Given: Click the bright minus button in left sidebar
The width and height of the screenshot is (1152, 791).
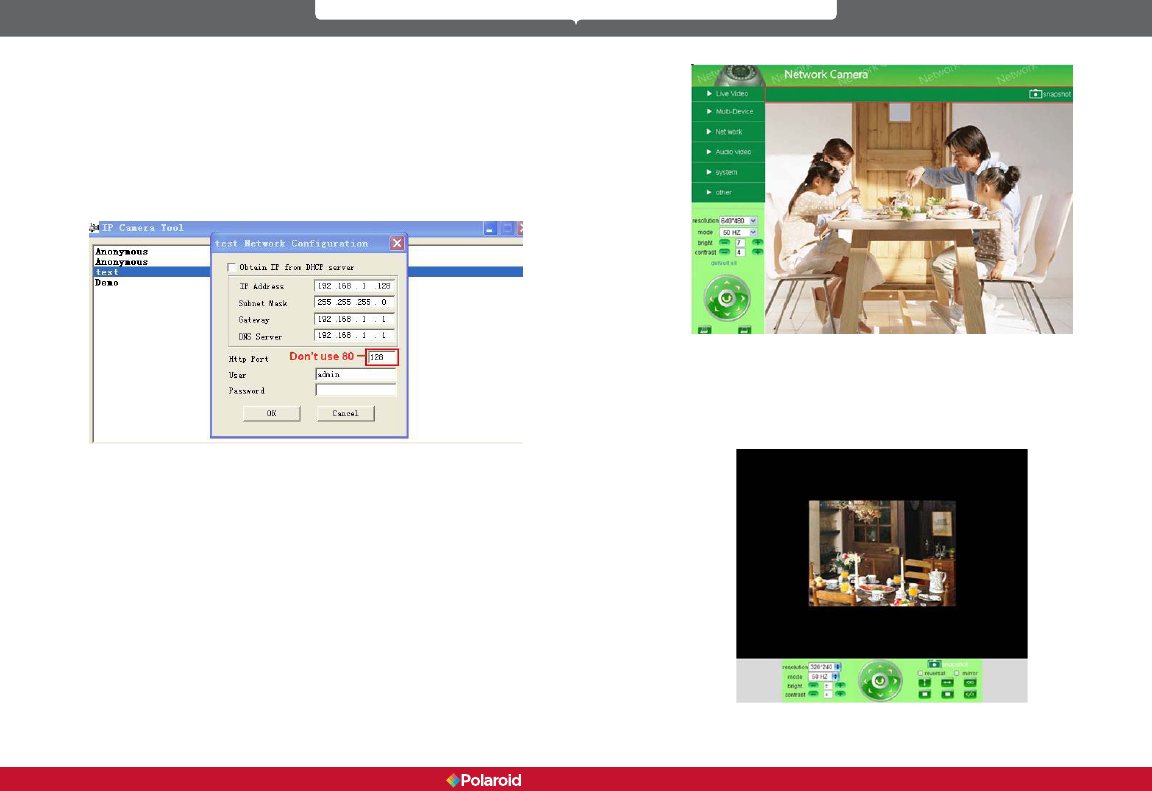Looking at the screenshot, I should [x=725, y=242].
